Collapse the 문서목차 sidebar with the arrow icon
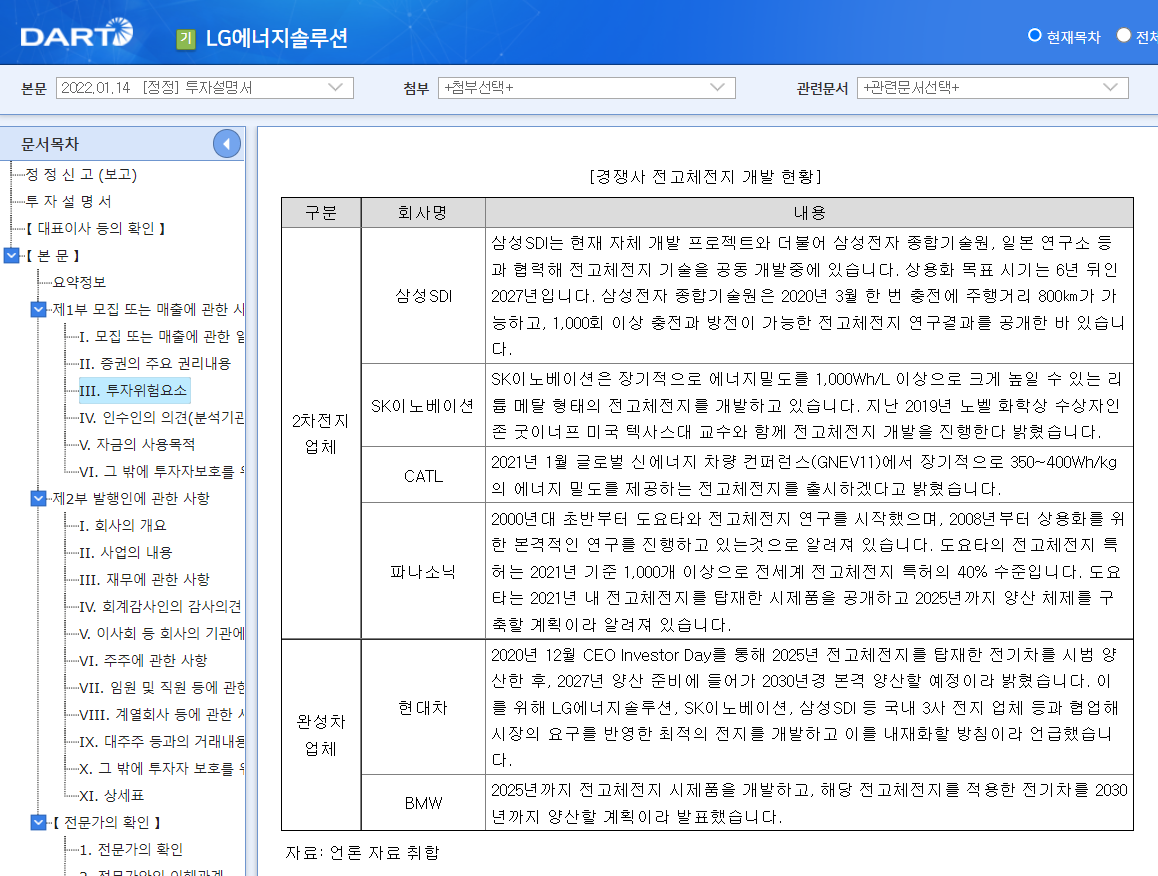 pos(227,142)
